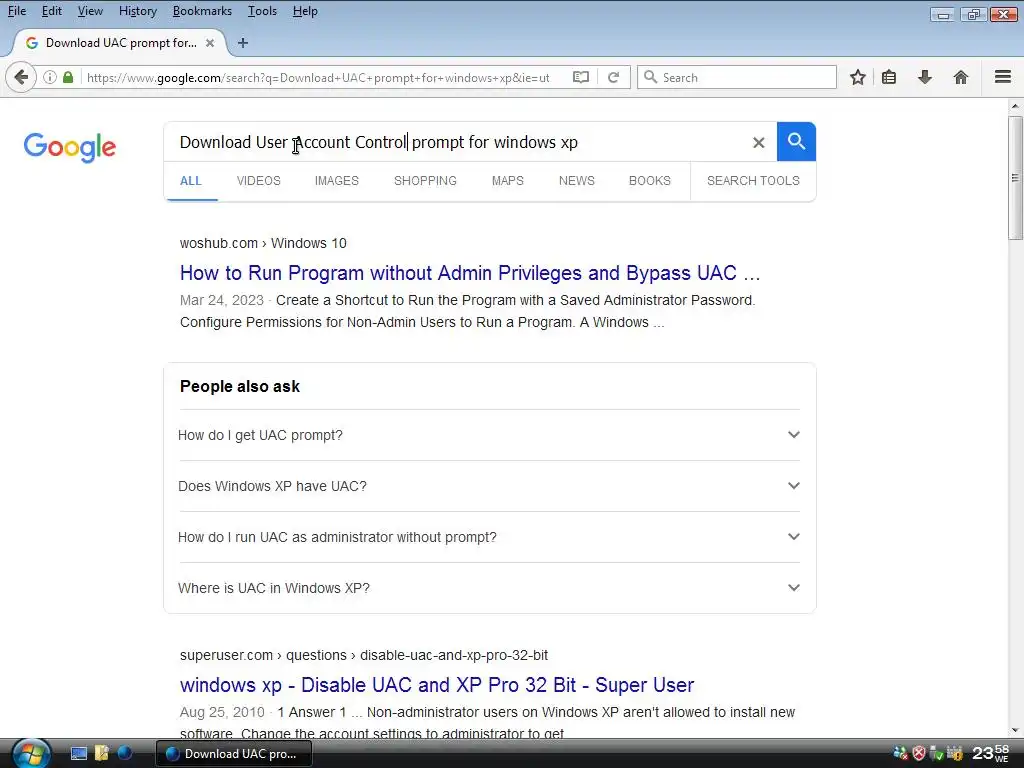Open the Edit menu

click(x=52, y=11)
